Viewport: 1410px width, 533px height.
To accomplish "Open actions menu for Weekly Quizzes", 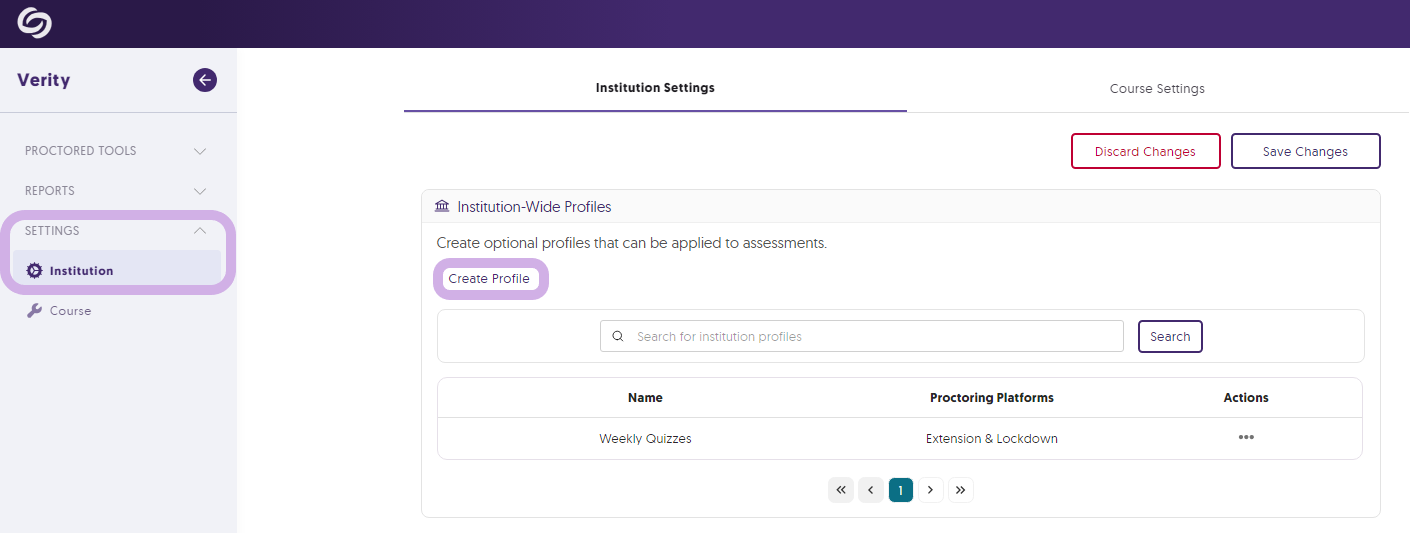I will click(1246, 437).
